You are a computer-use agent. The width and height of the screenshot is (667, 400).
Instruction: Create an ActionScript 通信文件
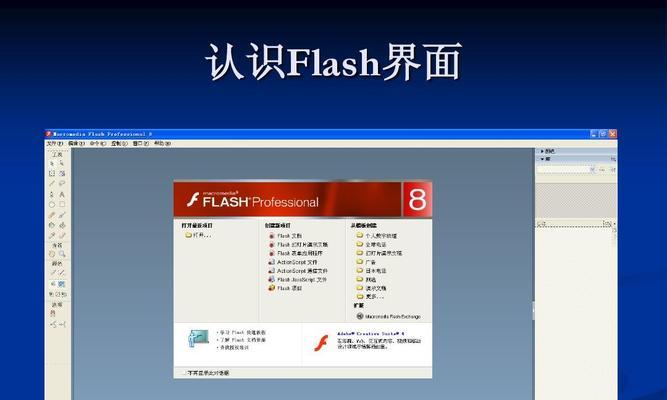pyautogui.click(x=298, y=271)
